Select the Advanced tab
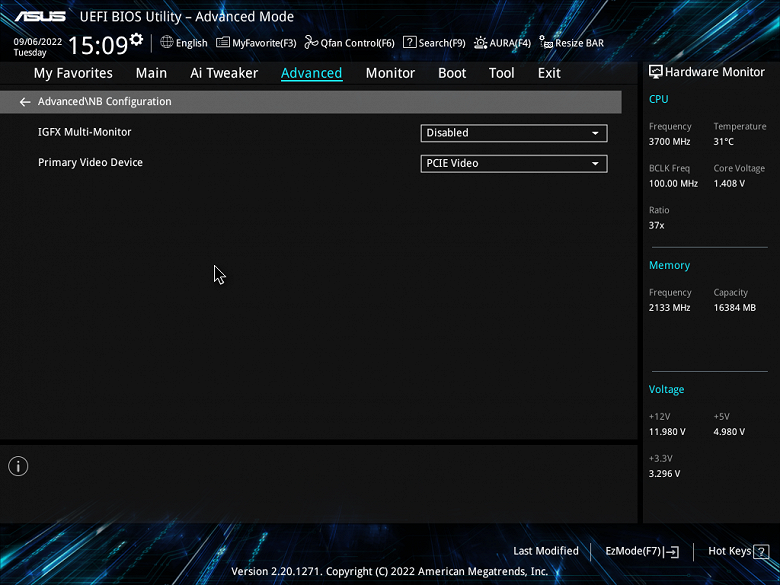Viewport: 780px width, 585px height. (311, 73)
